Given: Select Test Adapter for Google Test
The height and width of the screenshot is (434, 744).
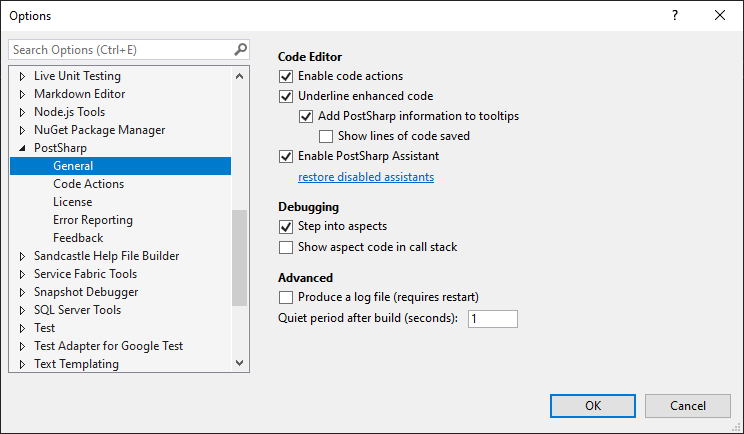Looking at the screenshot, I should pos(108,346).
